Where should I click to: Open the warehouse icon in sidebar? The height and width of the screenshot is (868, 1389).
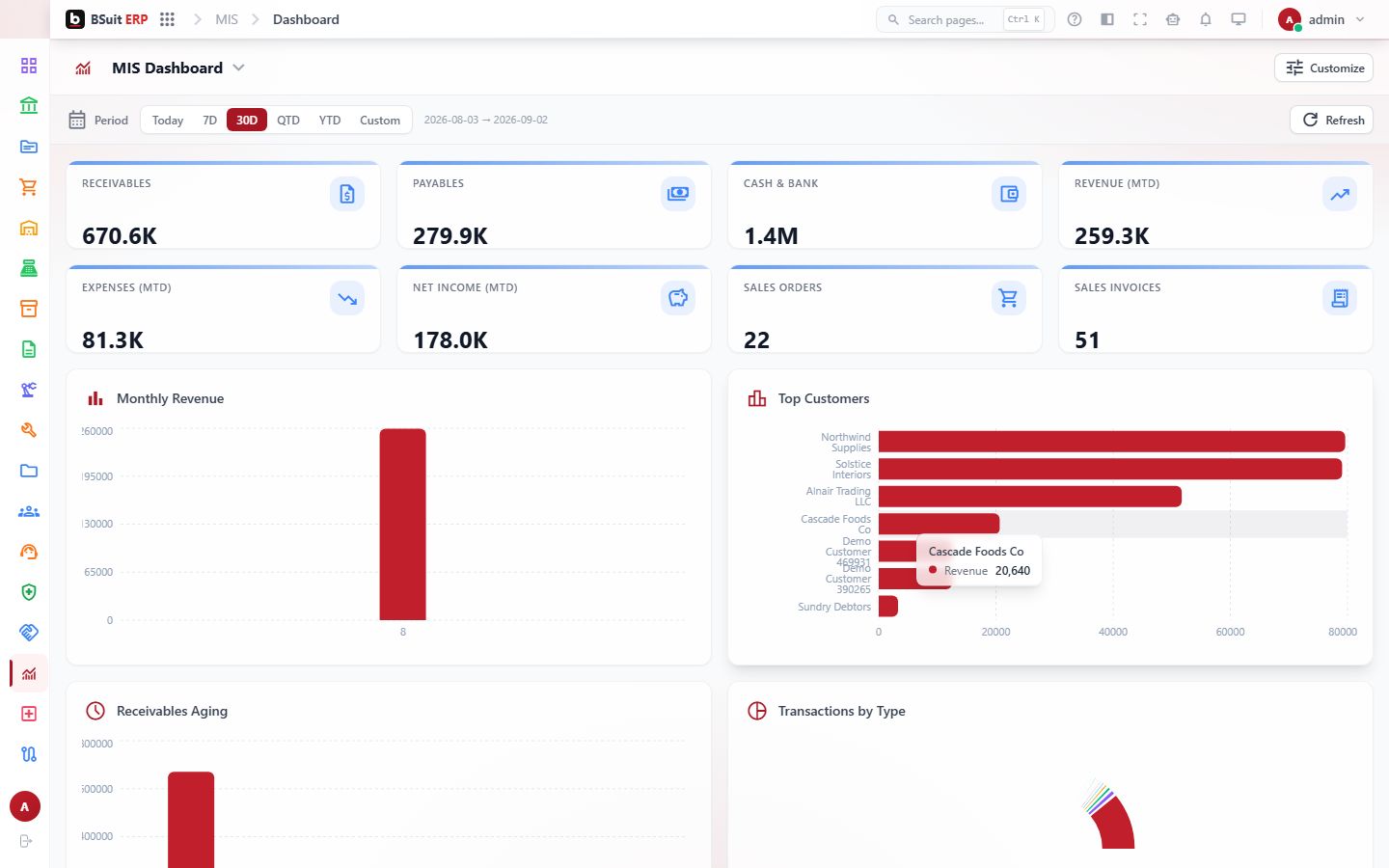[29, 228]
